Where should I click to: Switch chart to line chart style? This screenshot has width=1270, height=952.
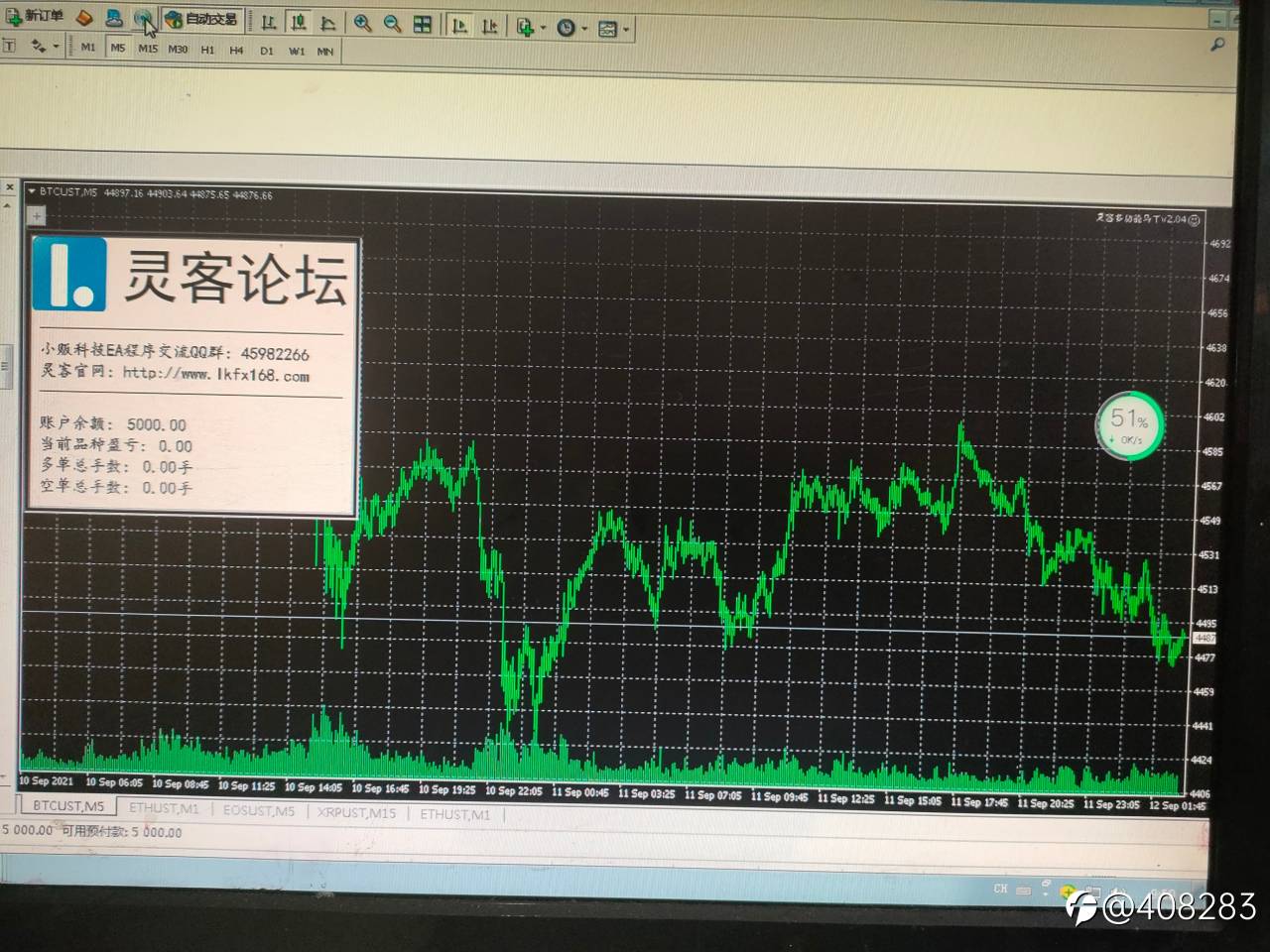328,23
